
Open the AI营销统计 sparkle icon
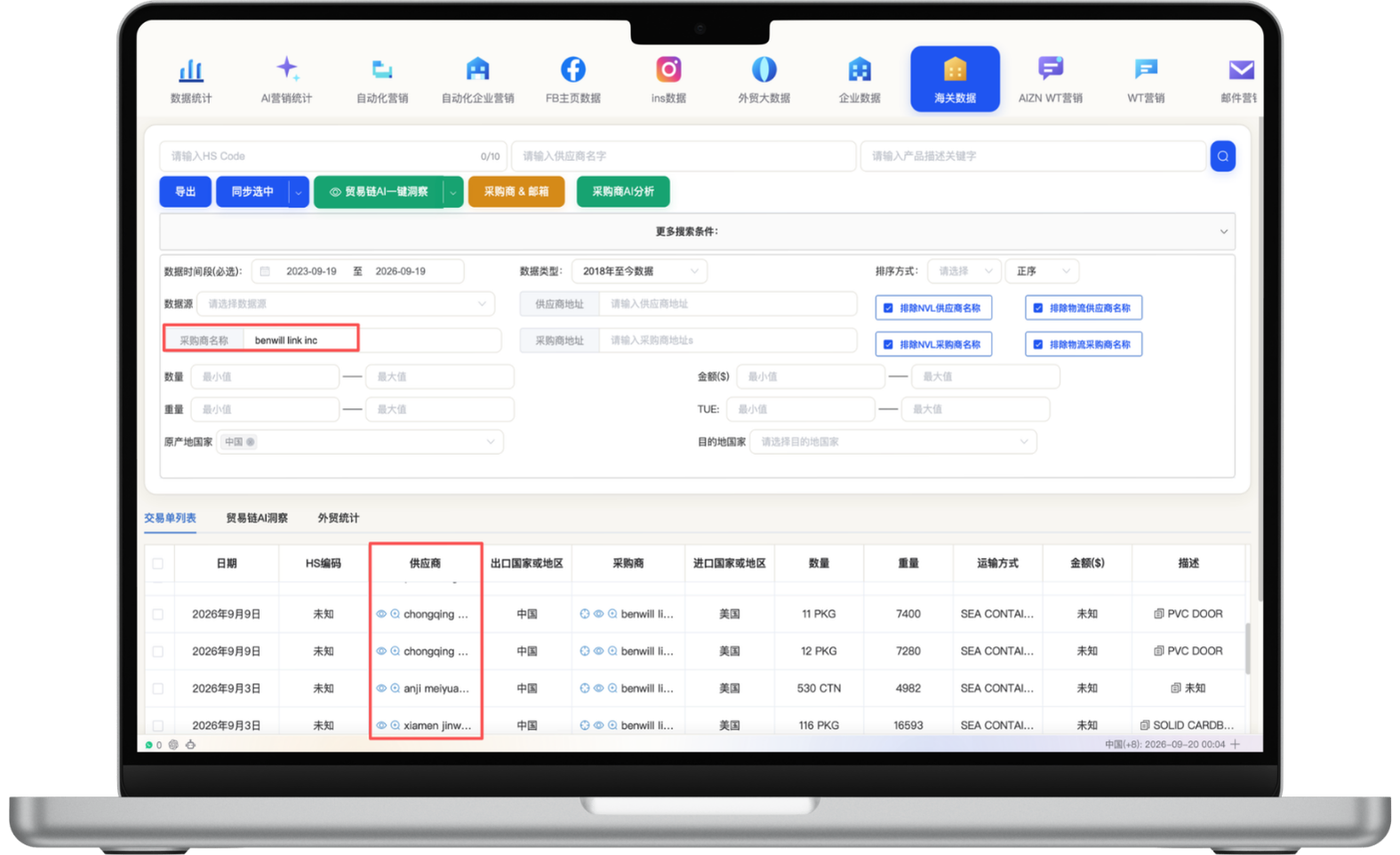pos(286,68)
